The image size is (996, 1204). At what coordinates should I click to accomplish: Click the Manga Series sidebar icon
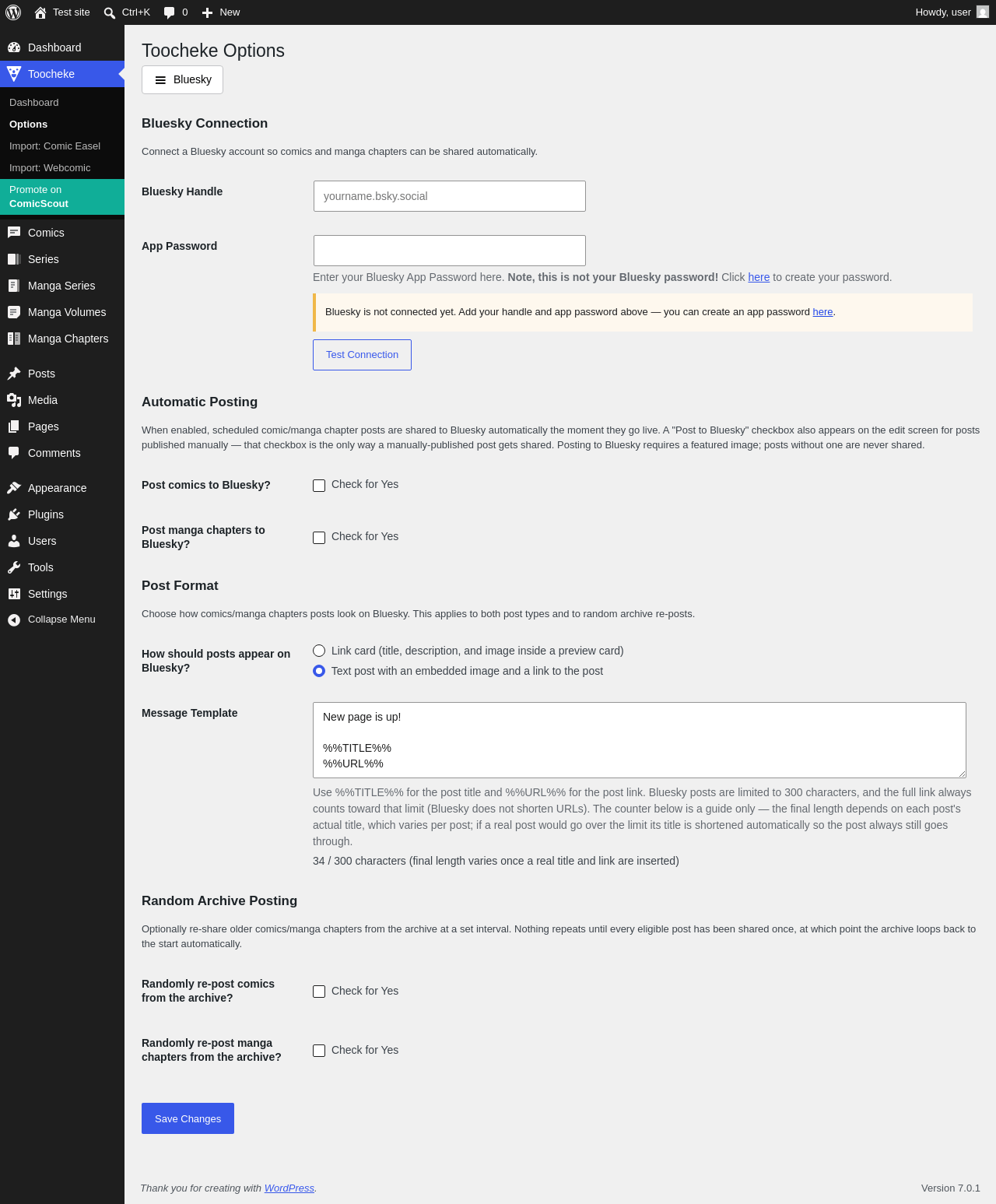(x=14, y=286)
